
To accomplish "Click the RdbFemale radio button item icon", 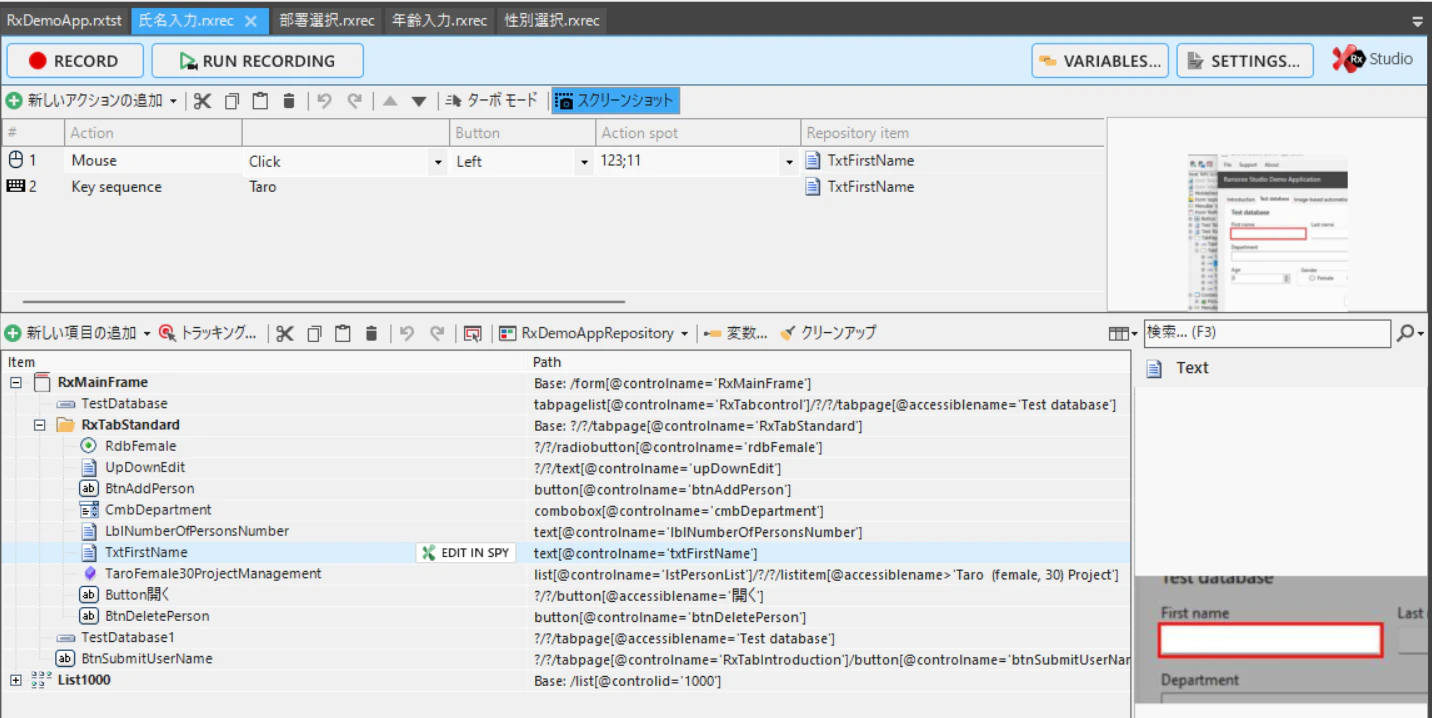I will tap(88, 446).
